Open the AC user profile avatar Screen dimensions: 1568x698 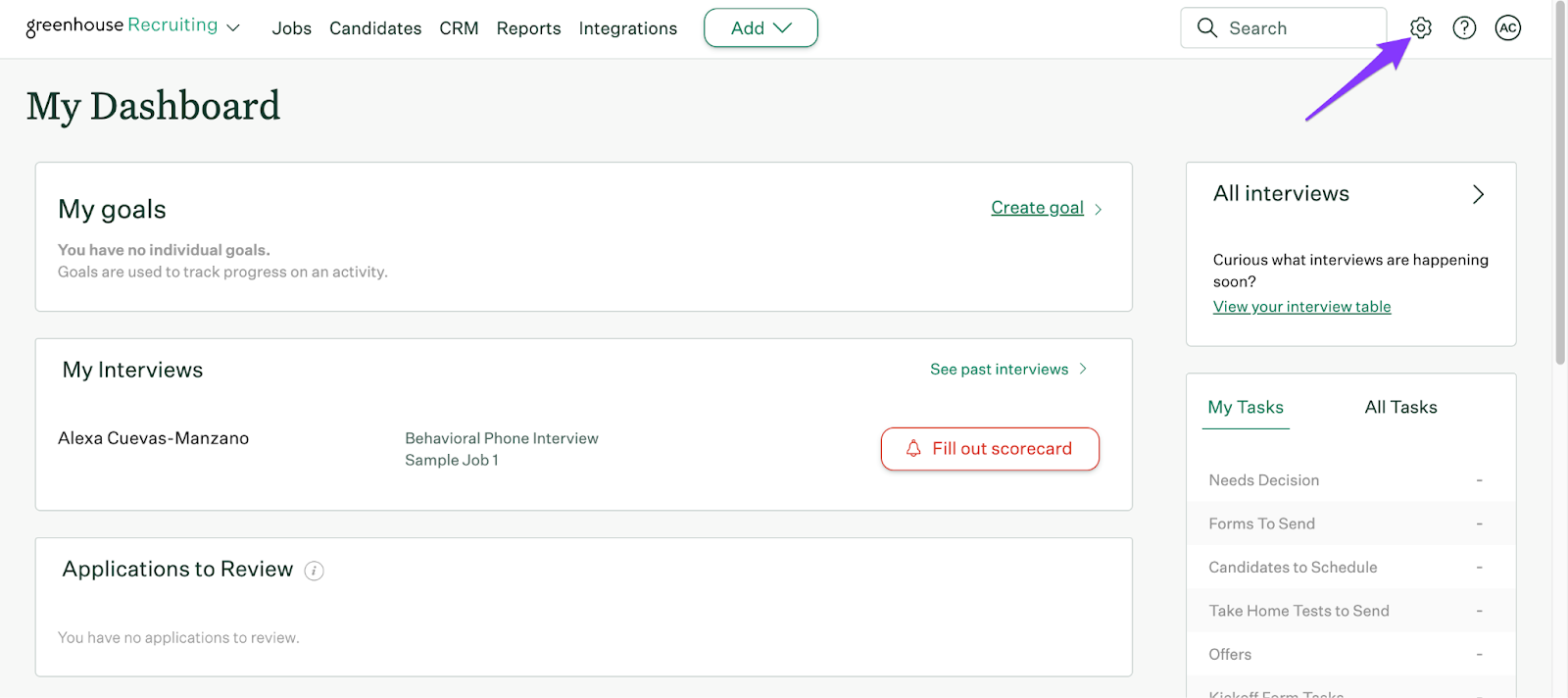pos(1508,28)
